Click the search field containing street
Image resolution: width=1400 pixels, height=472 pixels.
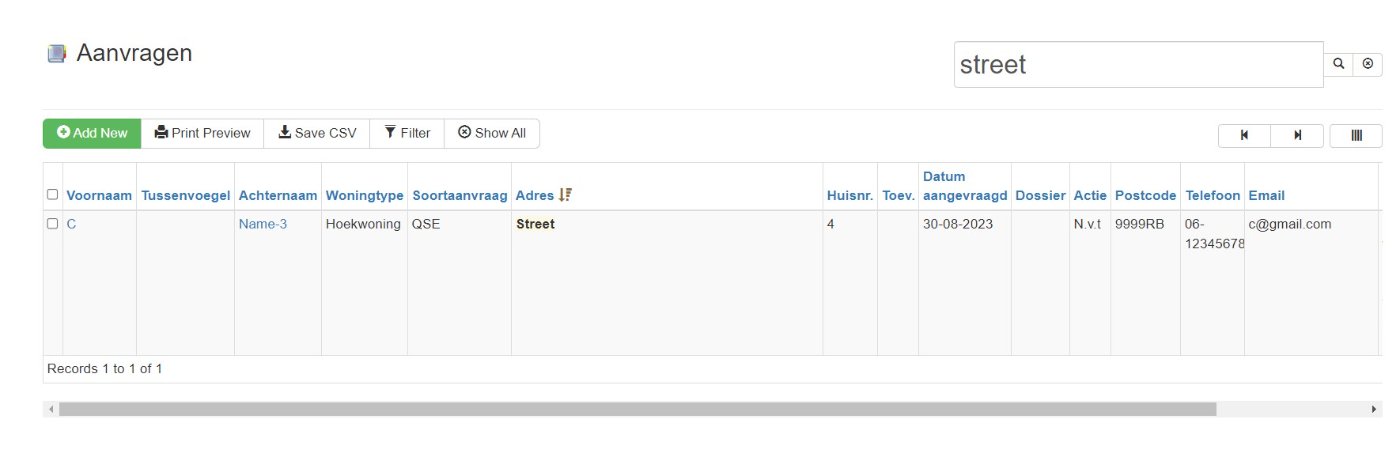[1138, 64]
